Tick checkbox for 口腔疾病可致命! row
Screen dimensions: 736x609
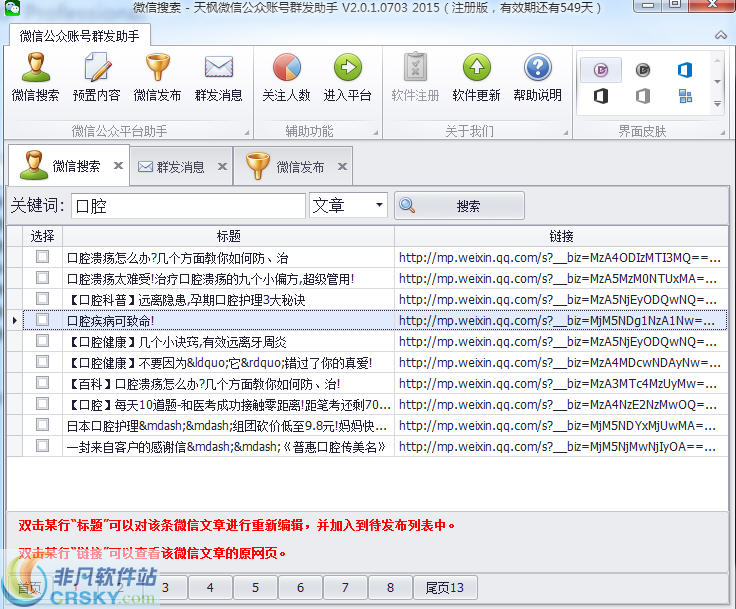click(x=42, y=320)
